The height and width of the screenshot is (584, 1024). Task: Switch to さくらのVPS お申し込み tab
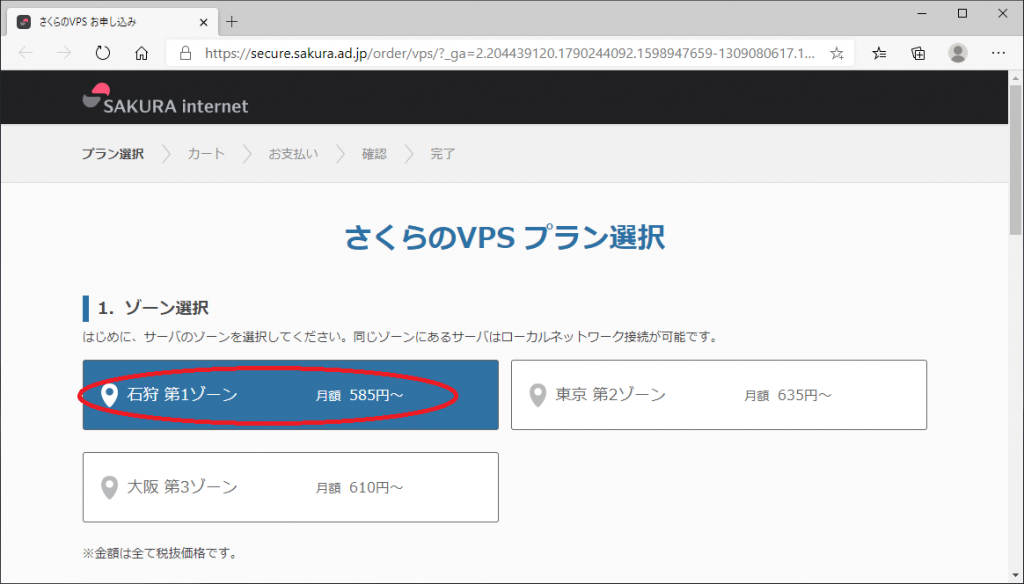coord(100,21)
